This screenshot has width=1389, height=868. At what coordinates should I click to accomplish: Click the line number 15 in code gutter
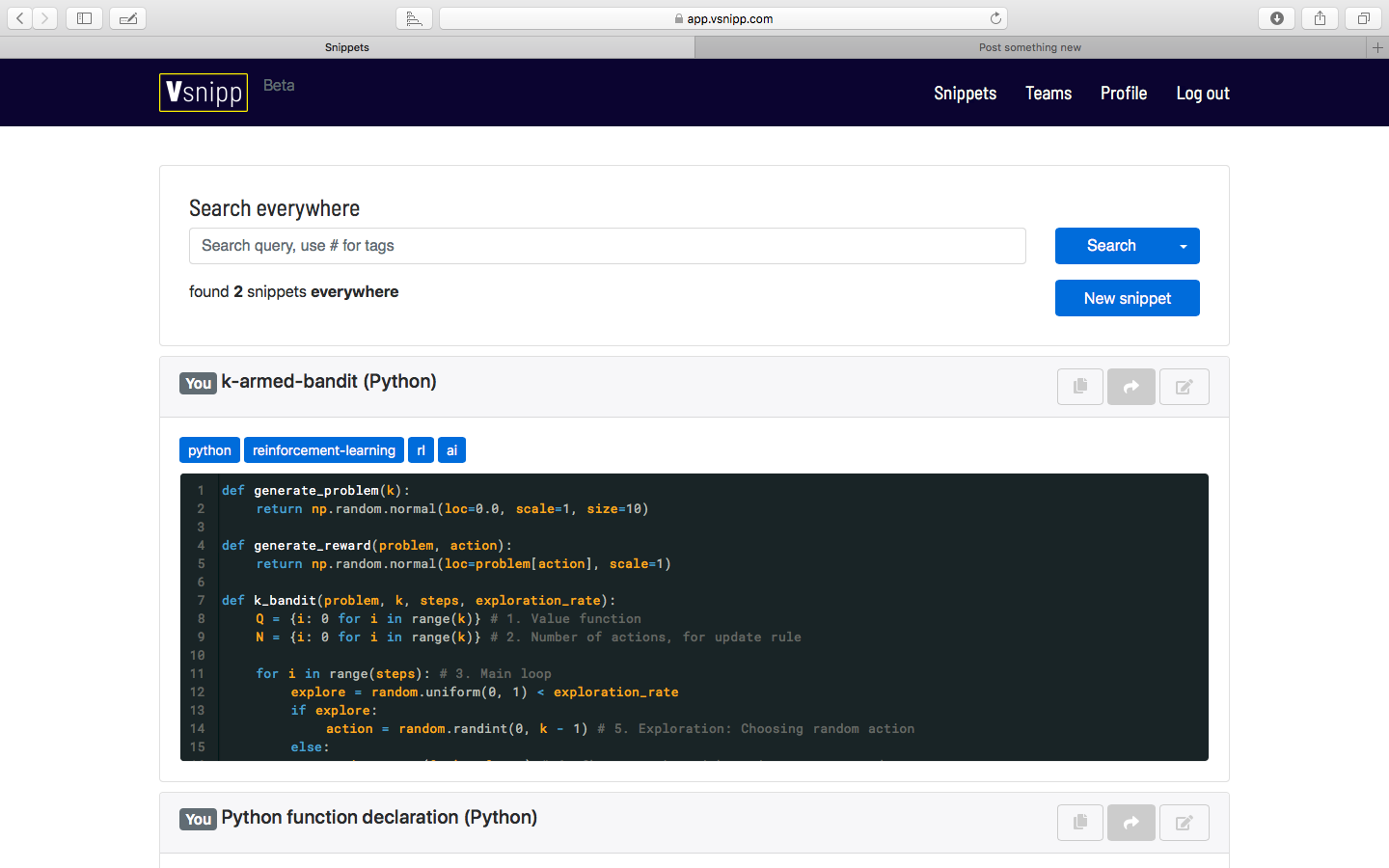[x=197, y=746]
